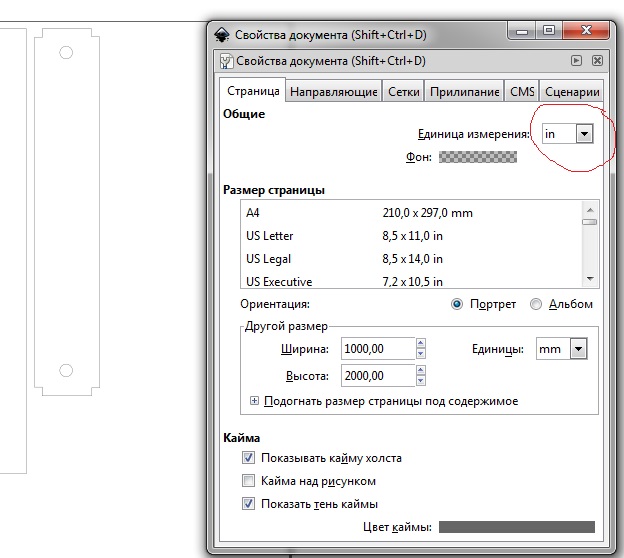The image size is (624, 558).
Task: Select the US Executive page size
Action: [x=411, y=281]
